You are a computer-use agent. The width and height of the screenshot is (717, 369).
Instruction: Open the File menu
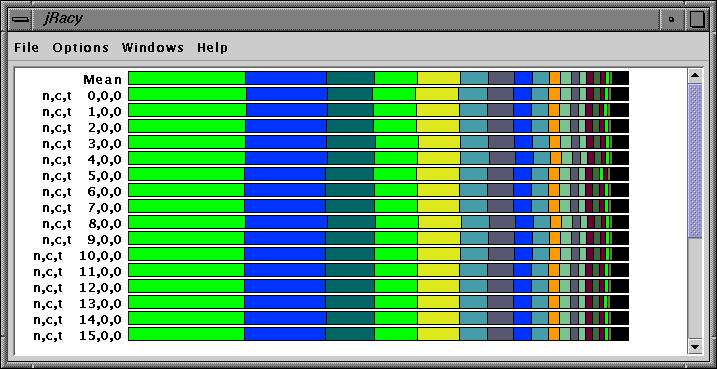coord(27,48)
